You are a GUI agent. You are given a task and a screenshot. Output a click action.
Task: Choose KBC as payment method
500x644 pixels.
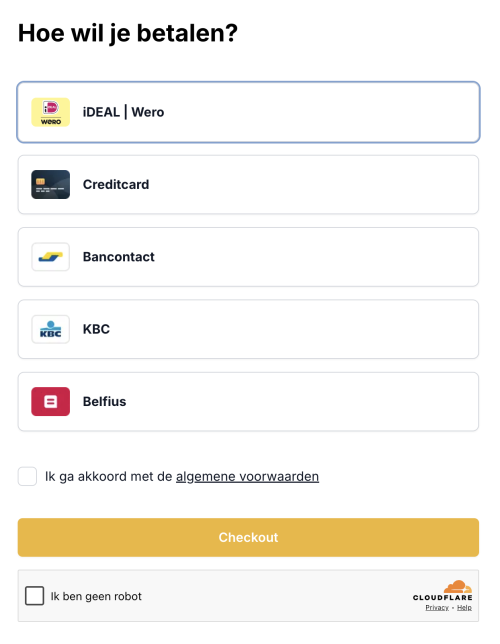click(x=248, y=329)
